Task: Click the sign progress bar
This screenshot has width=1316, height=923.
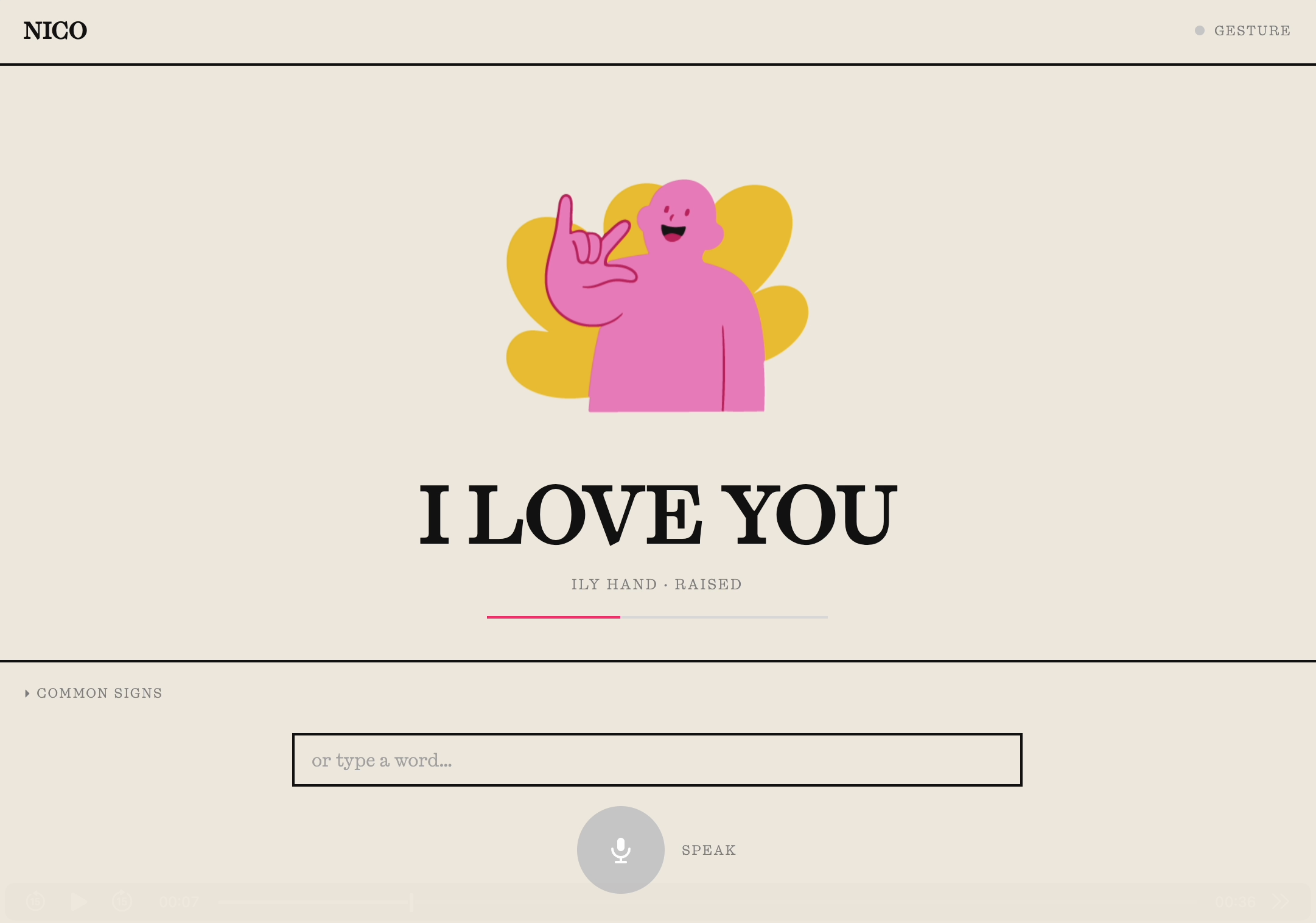Action: [657, 617]
